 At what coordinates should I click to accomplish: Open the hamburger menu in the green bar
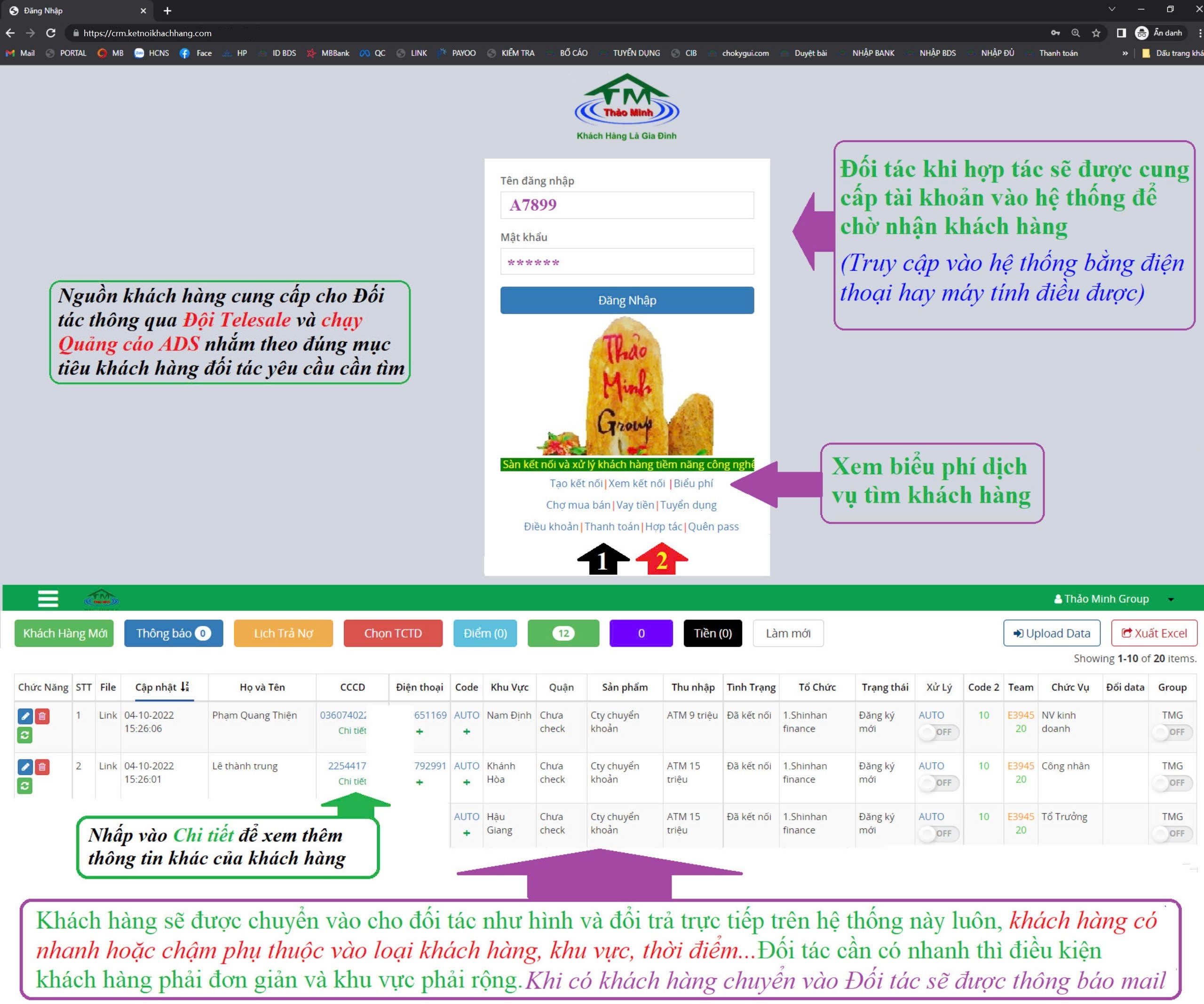click(x=48, y=598)
